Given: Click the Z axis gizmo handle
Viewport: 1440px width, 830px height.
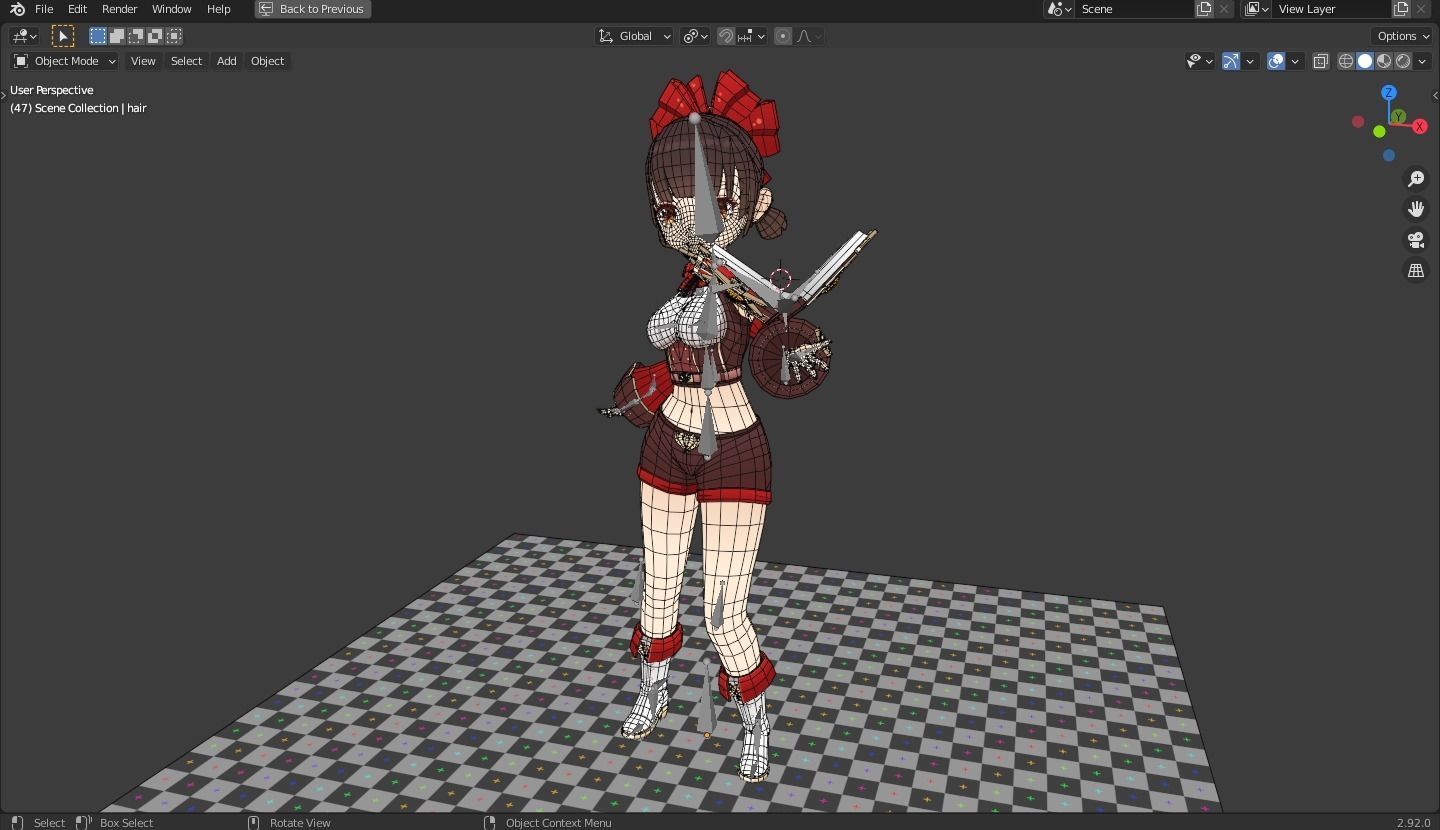Looking at the screenshot, I should pos(1388,93).
